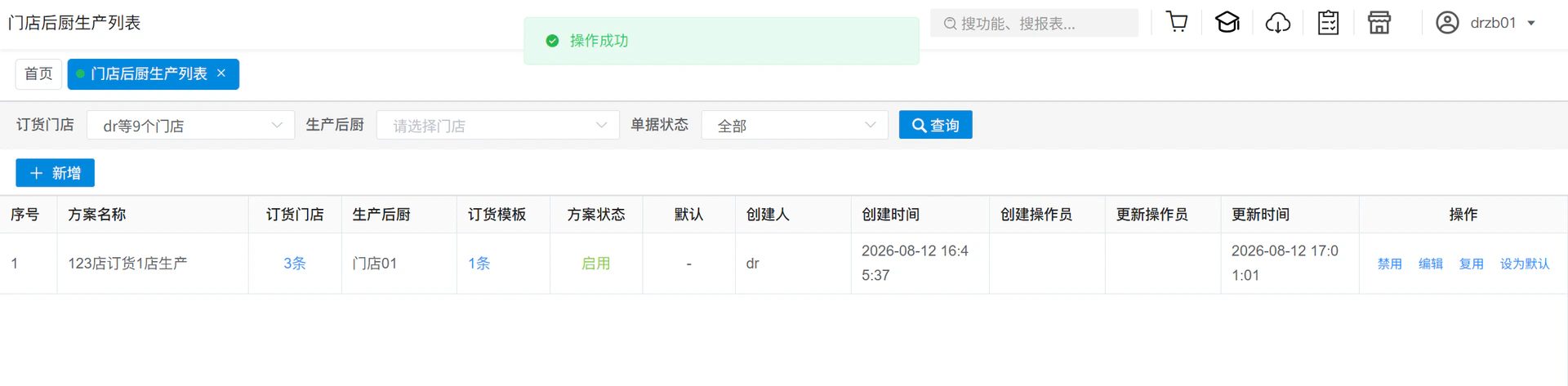Open the cloud download icon
Image resolution: width=1568 pixels, height=386 pixels.
[x=1278, y=23]
